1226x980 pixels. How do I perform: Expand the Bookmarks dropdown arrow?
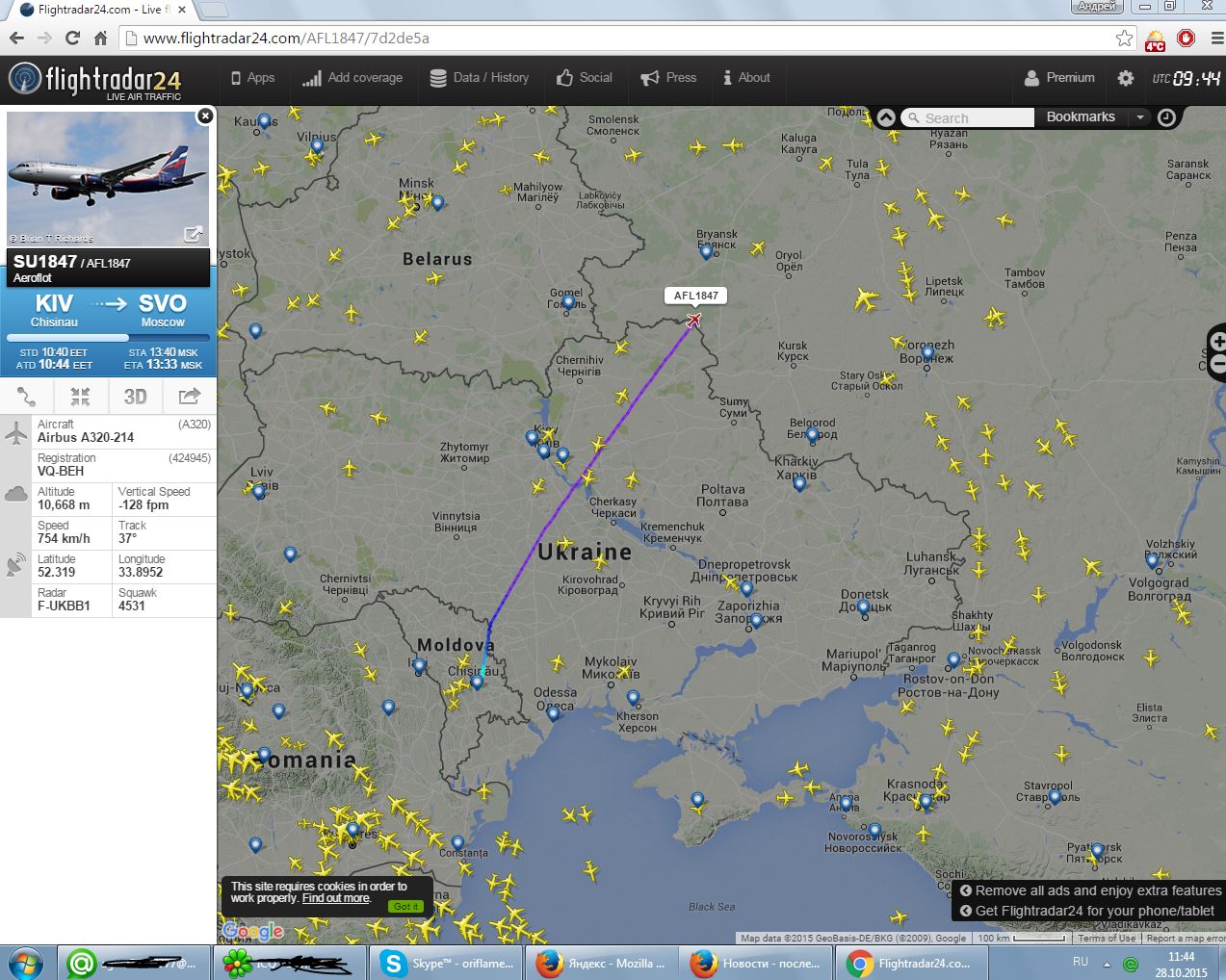tap(1140, 117)
